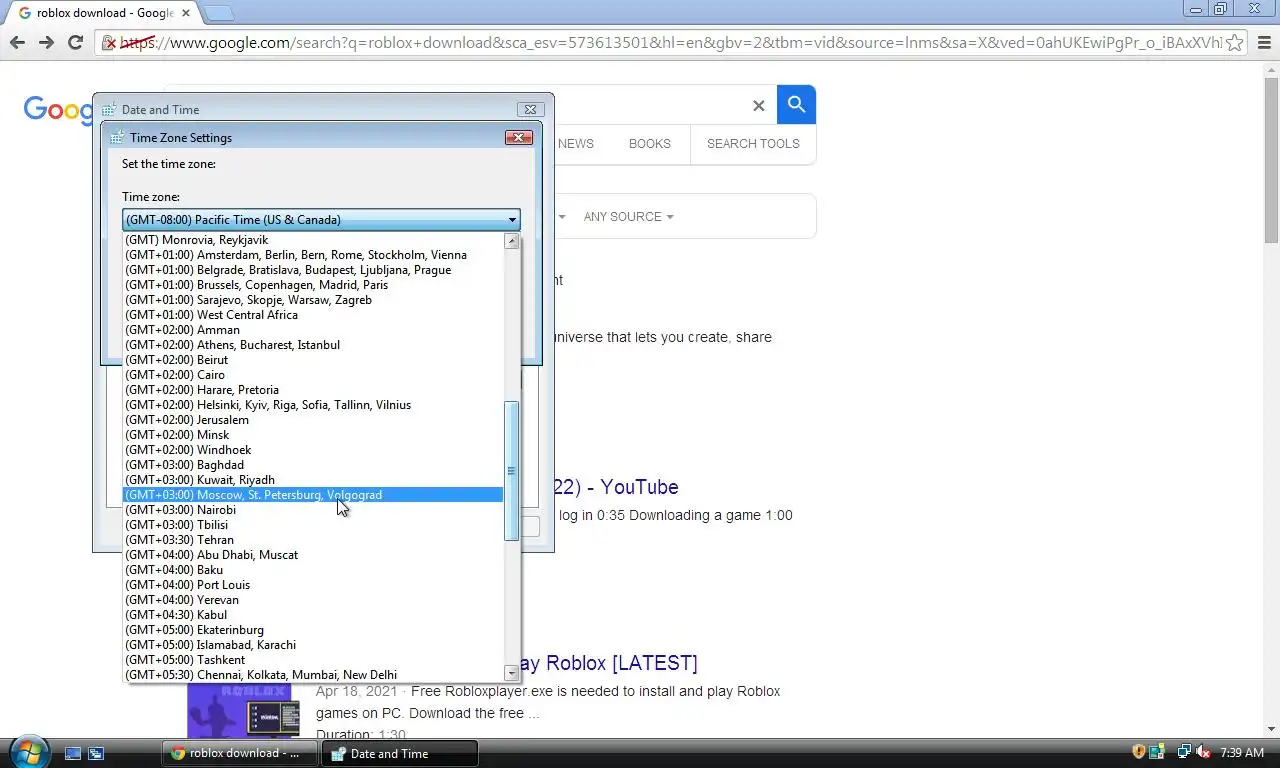Click the network tray icon
The image size is (1280, 768).
[x=1184, y=752]
